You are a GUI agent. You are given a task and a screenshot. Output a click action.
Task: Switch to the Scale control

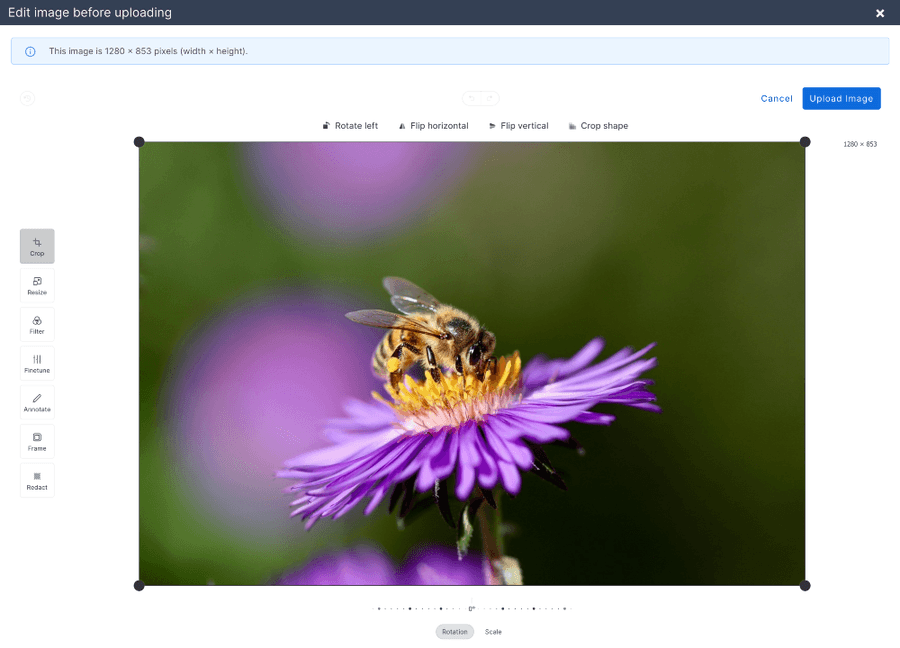point(493,631)
